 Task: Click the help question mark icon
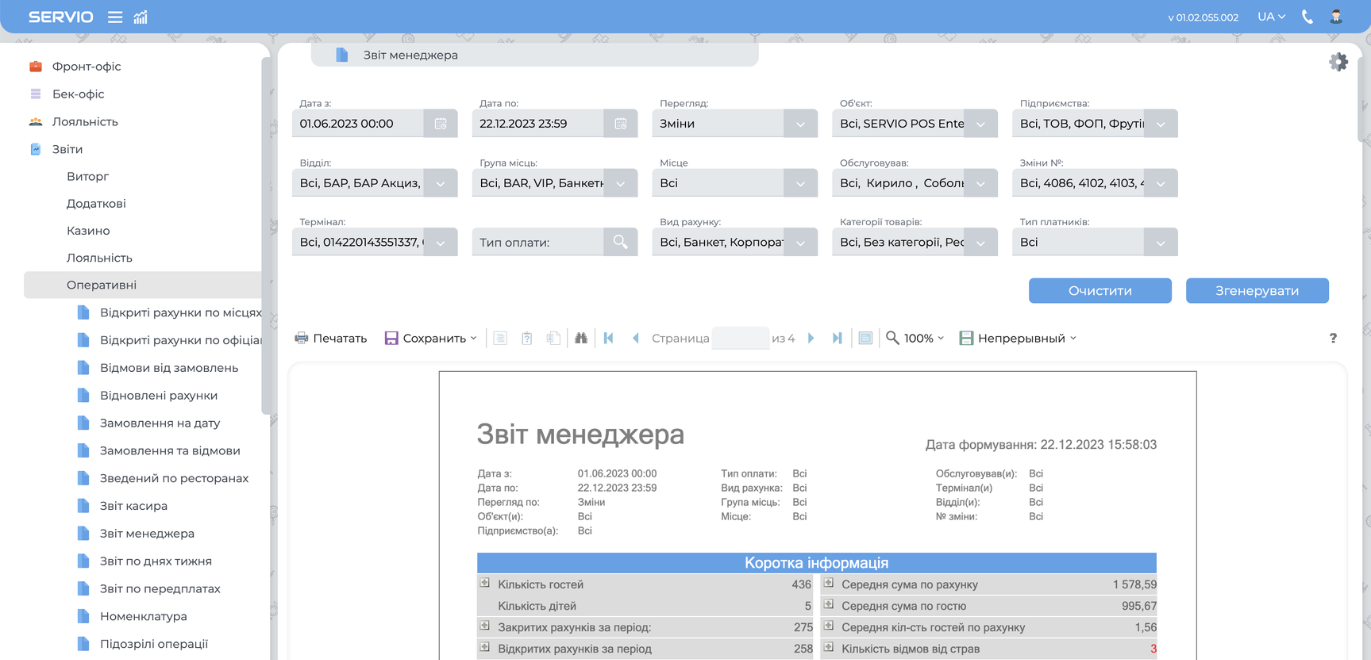pyautogui.click(x=1333, y=338)
